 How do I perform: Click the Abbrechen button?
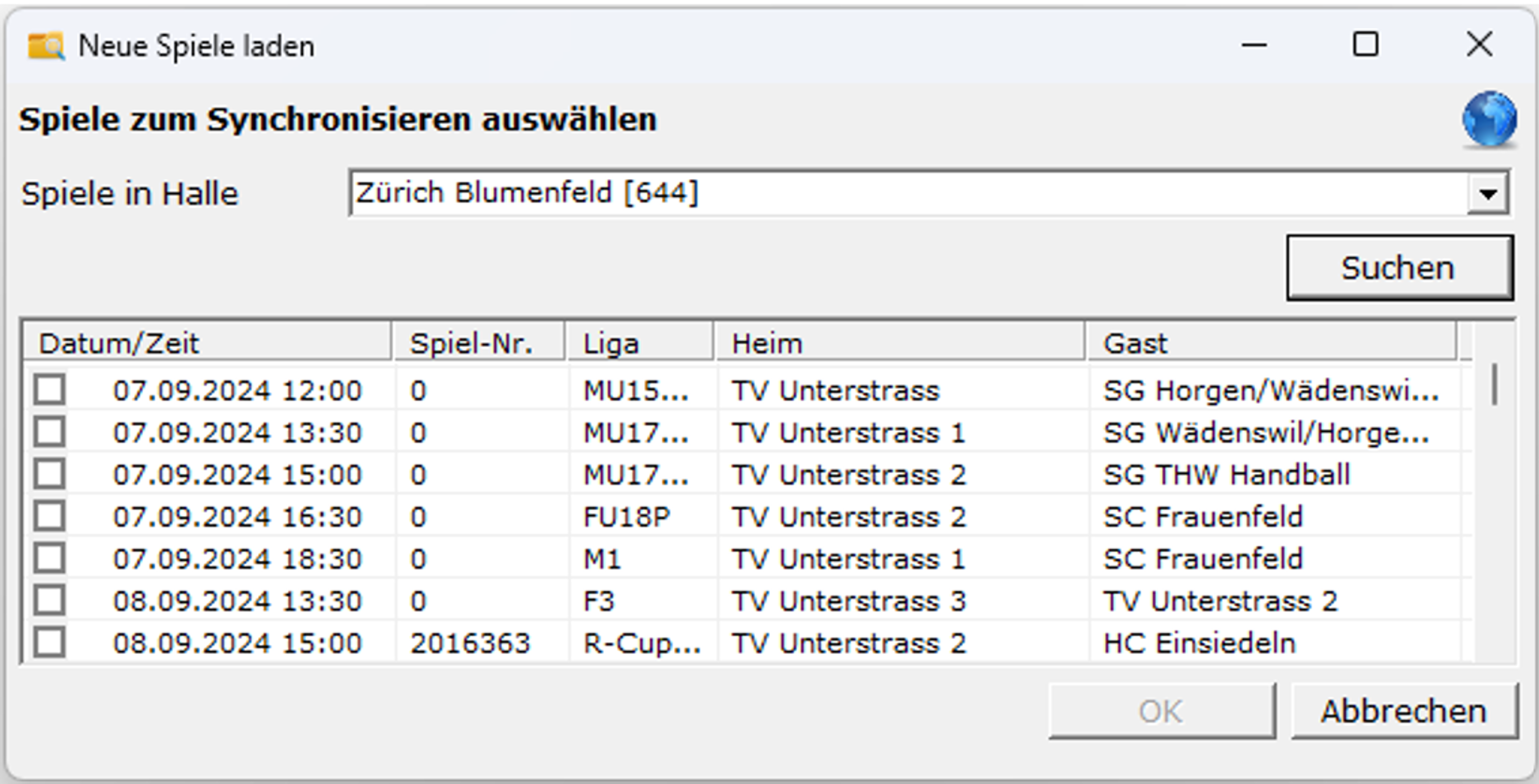tap(1404, 711)
